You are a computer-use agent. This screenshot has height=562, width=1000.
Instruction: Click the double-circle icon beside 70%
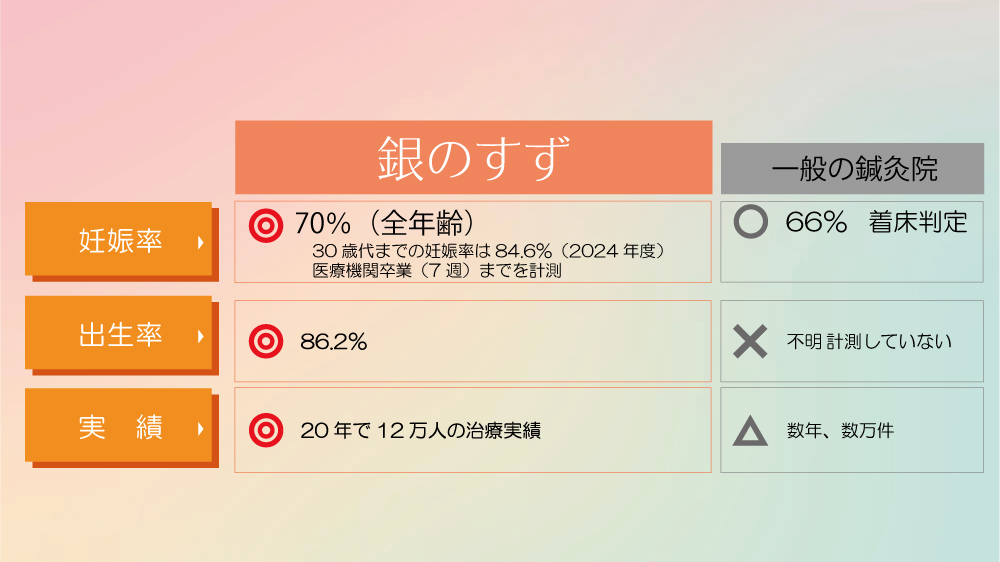[x=265, y=226]
